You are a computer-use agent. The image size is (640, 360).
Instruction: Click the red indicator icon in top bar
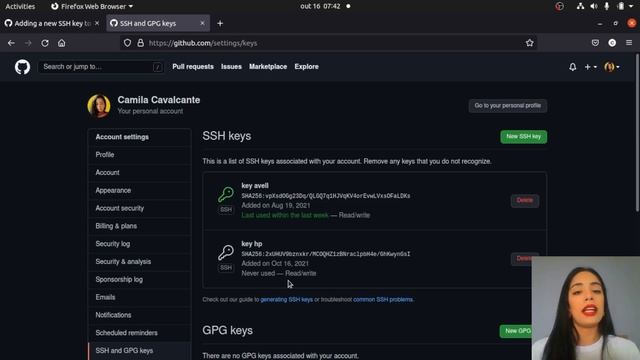pyautogui.click(x=560, y=6)
